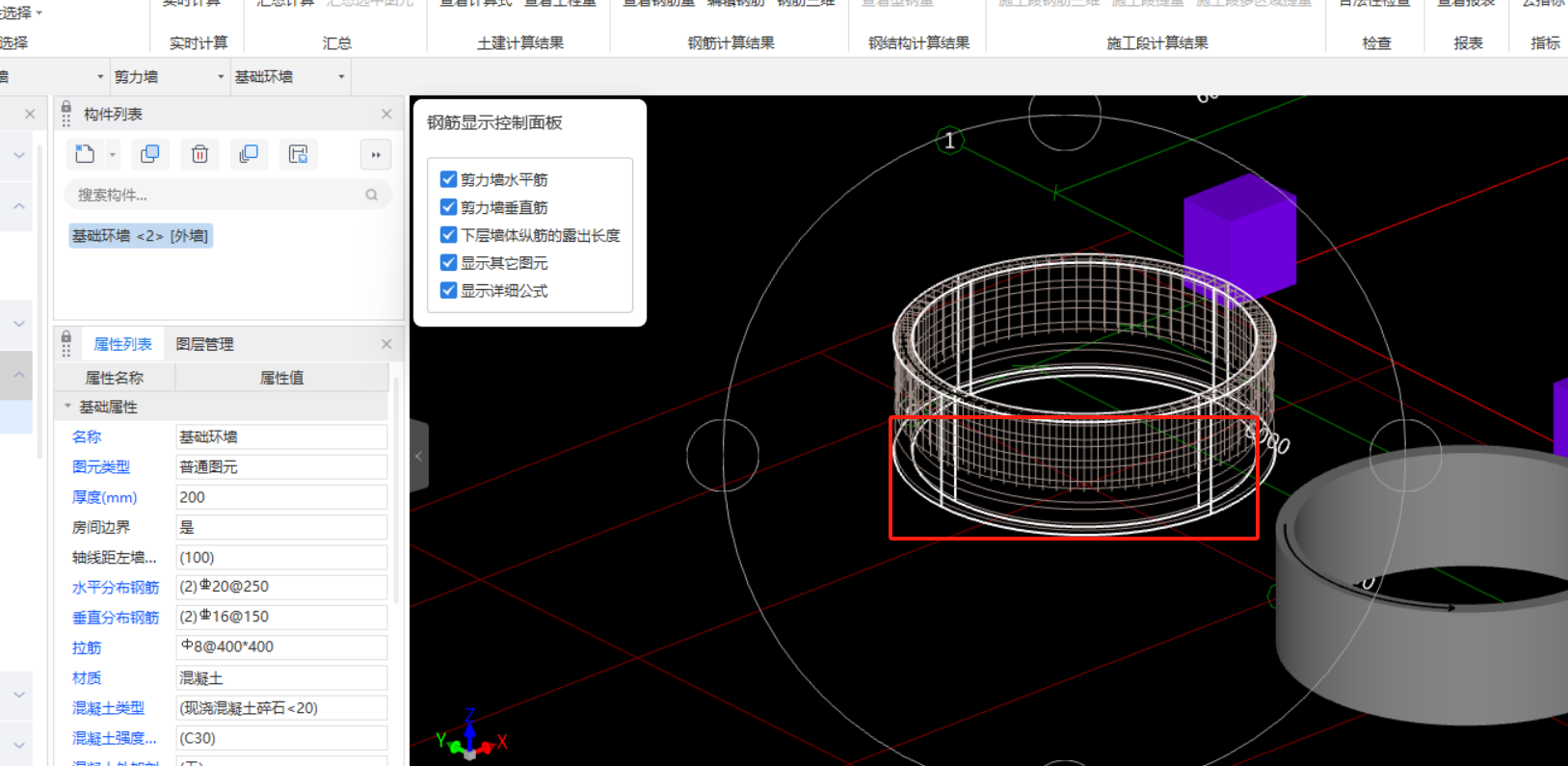Click the new component icon in 构件列表
The image size is (1568, 766).
tap(85, 154)
